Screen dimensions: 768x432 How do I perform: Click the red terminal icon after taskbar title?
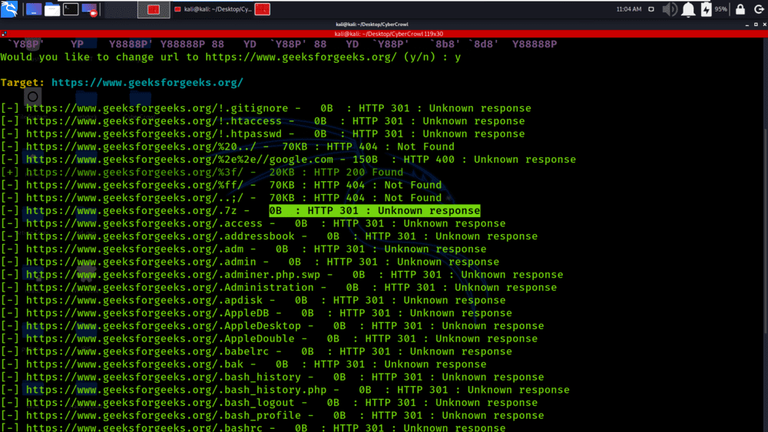[263, 9]
